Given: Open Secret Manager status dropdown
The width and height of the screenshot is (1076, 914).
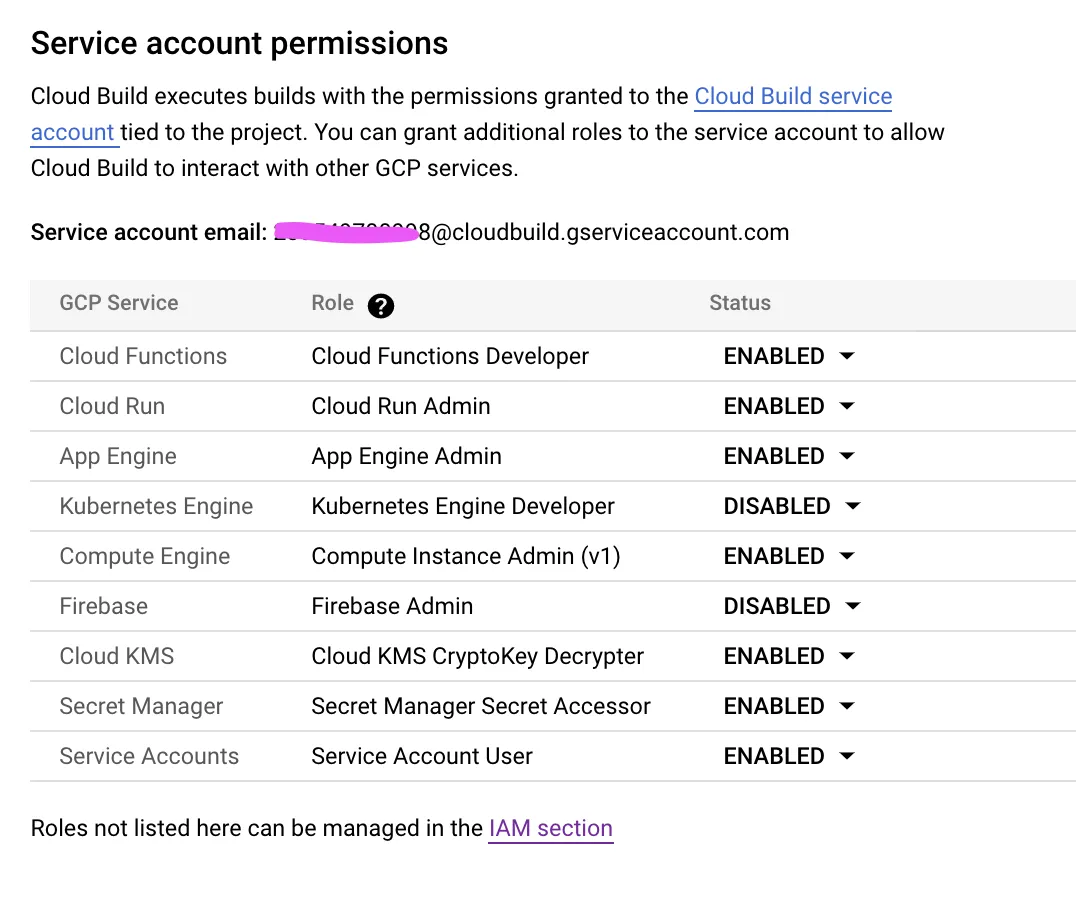Looking at the screenshot, I should click(x=789, y=706).
